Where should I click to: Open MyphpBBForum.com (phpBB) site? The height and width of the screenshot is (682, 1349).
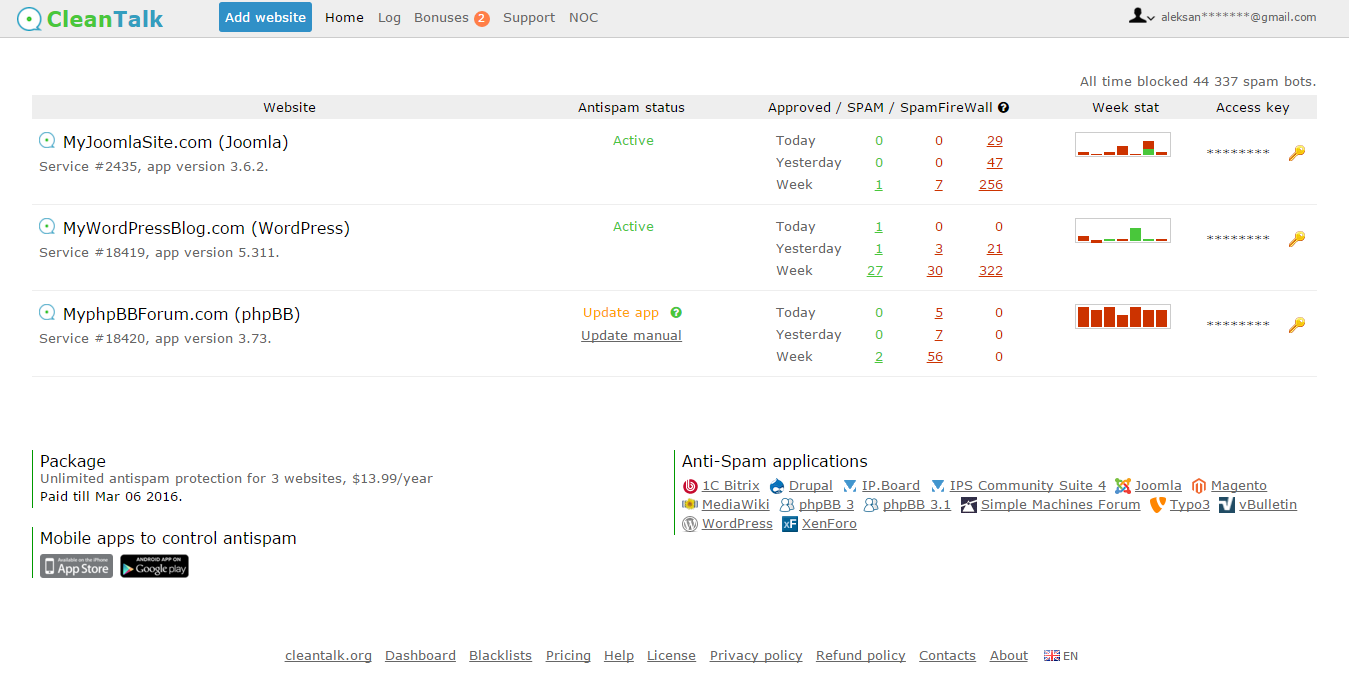coord(182,314)
